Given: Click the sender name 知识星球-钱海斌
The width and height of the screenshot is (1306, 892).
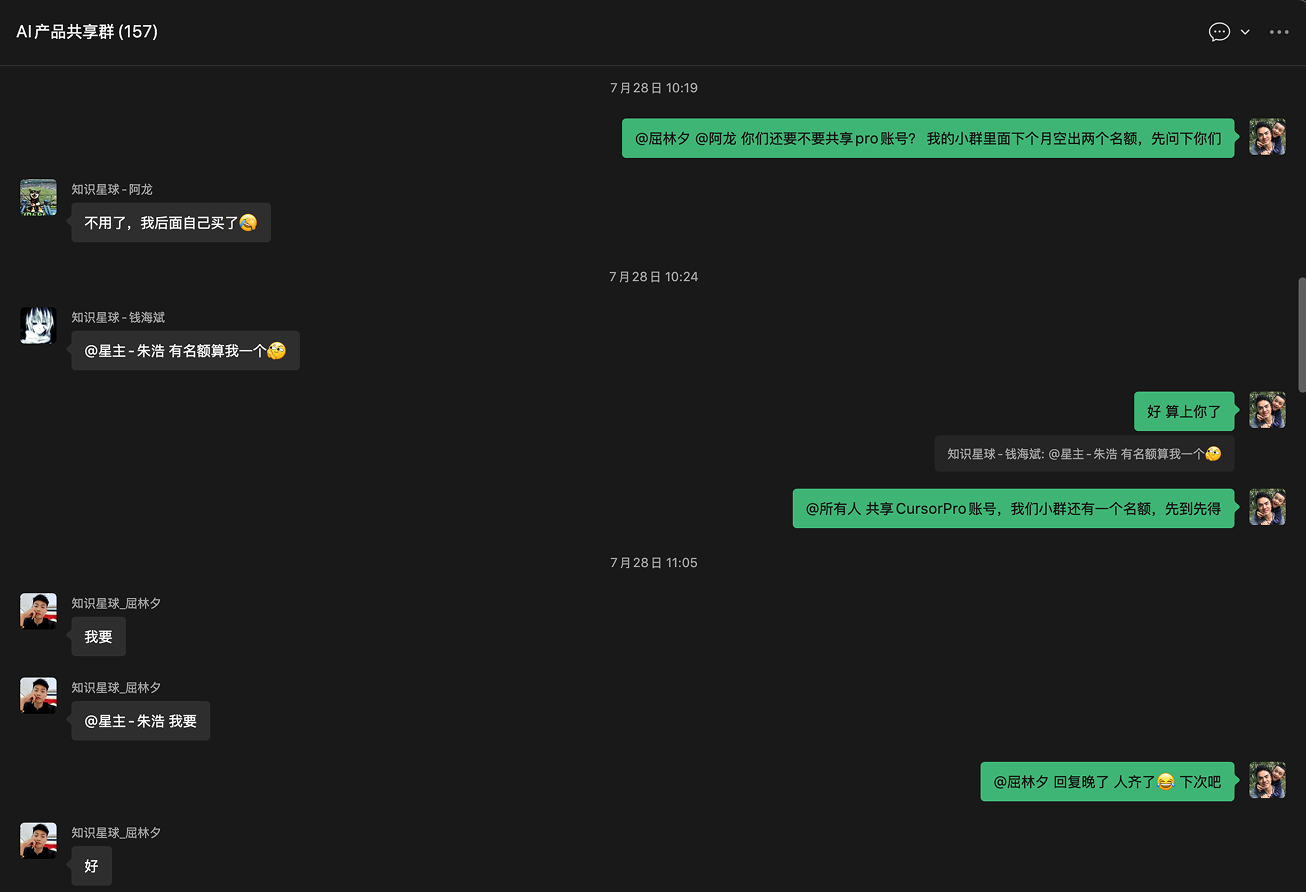Looking at the screenshot, I should (x=118, y=317).
